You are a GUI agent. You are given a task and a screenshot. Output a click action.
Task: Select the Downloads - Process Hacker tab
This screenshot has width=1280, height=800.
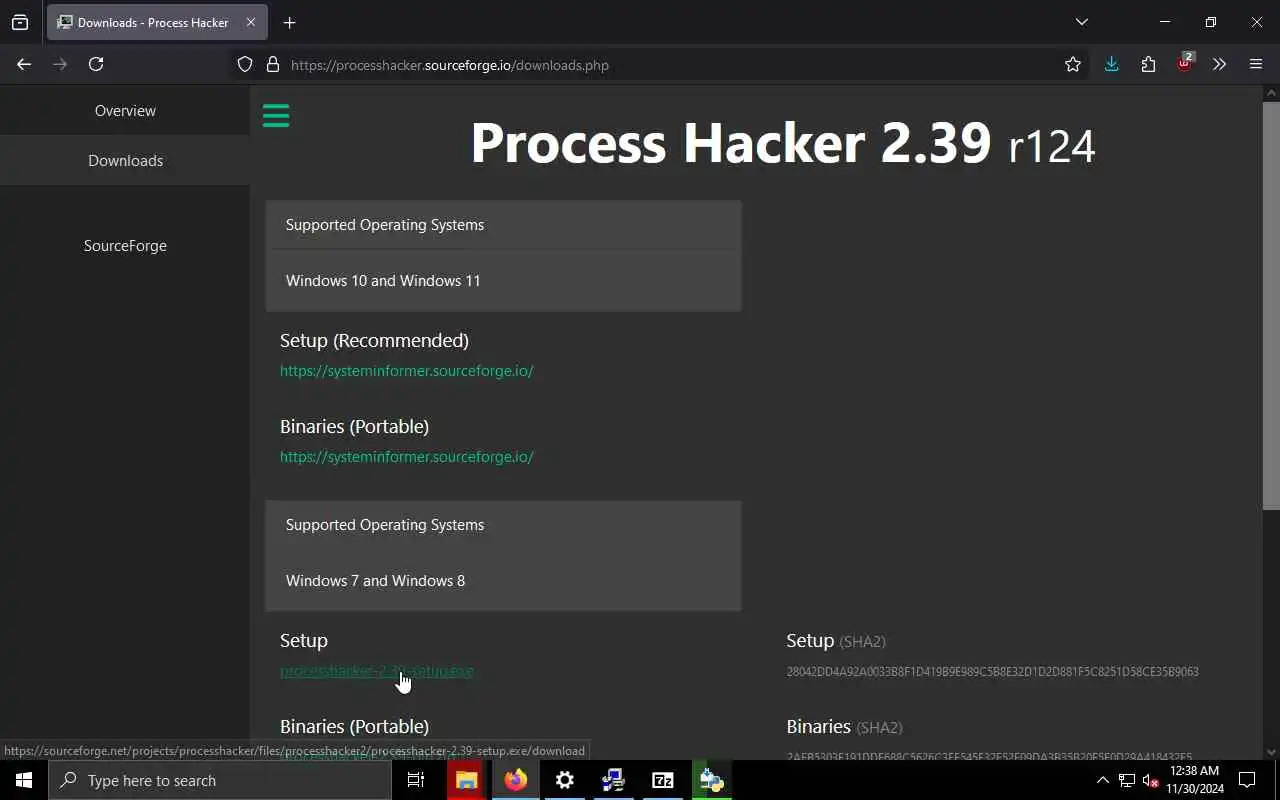(157, 22)
